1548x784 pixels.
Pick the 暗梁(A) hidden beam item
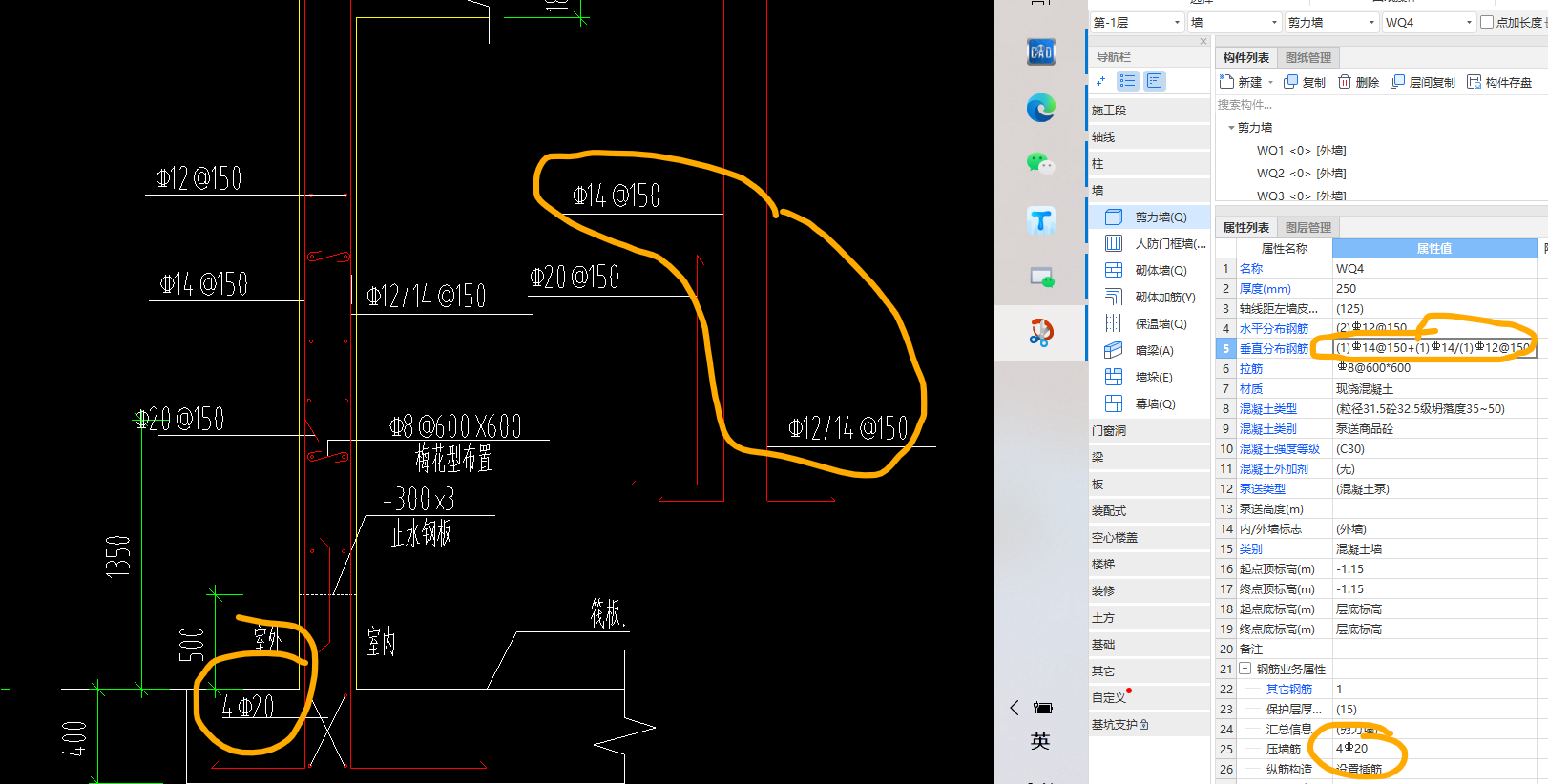(1153, 351)
